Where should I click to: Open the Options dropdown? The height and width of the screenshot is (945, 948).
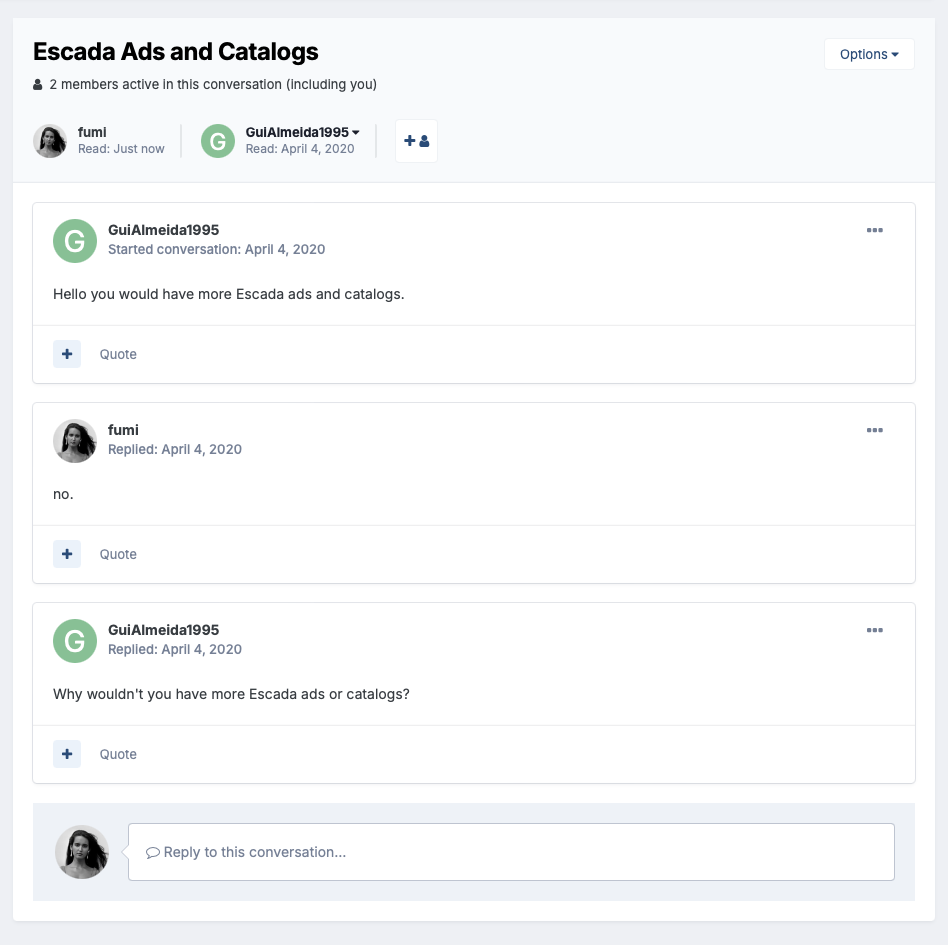pos(869,54)
